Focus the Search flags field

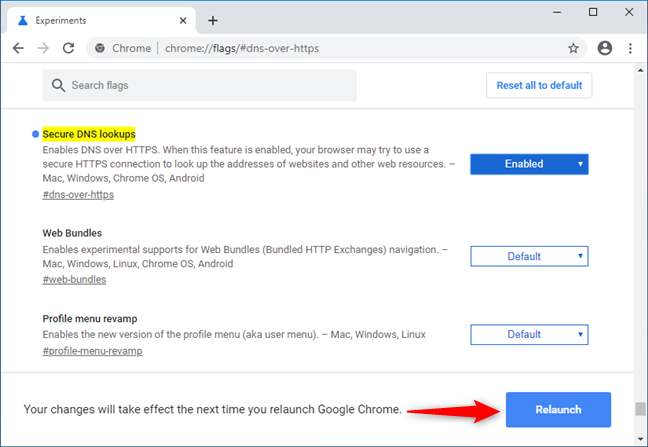click(x=199, y=86)
